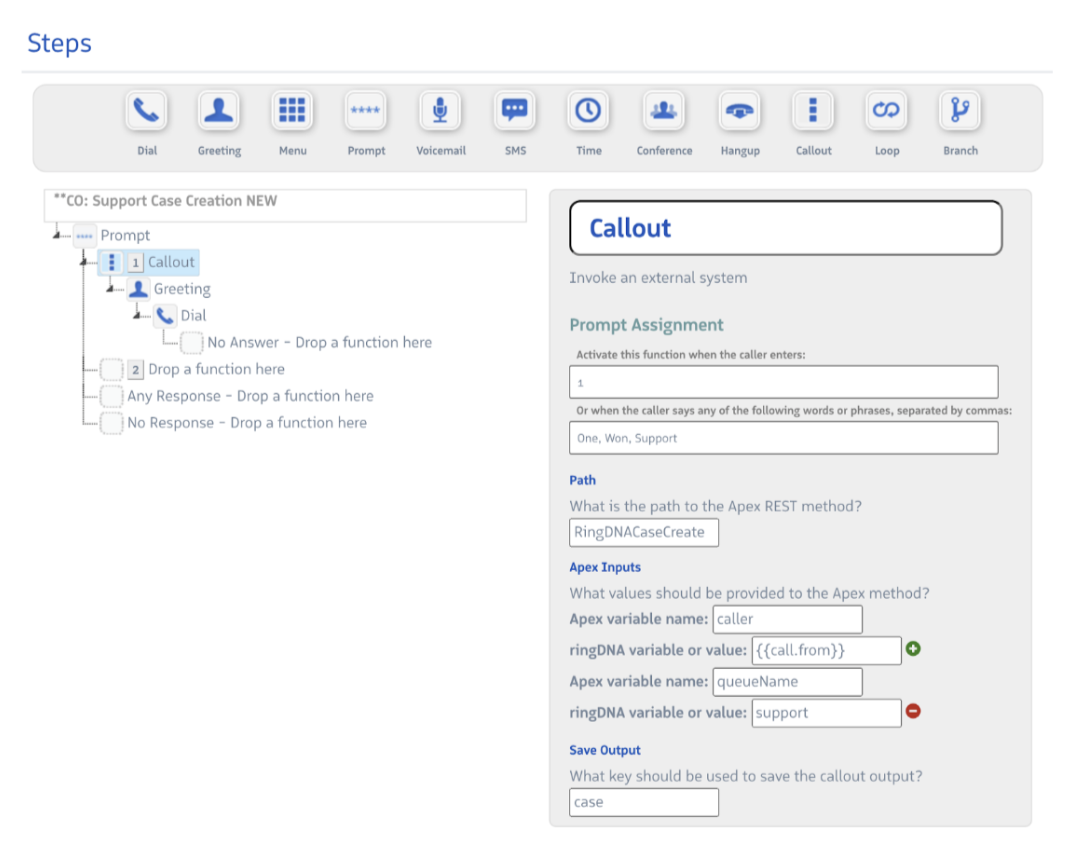Image resolution: width=1066 pixels, height=856 pixels.
Task: Select the SMS chat bubble icon
Action: point(514,111)
